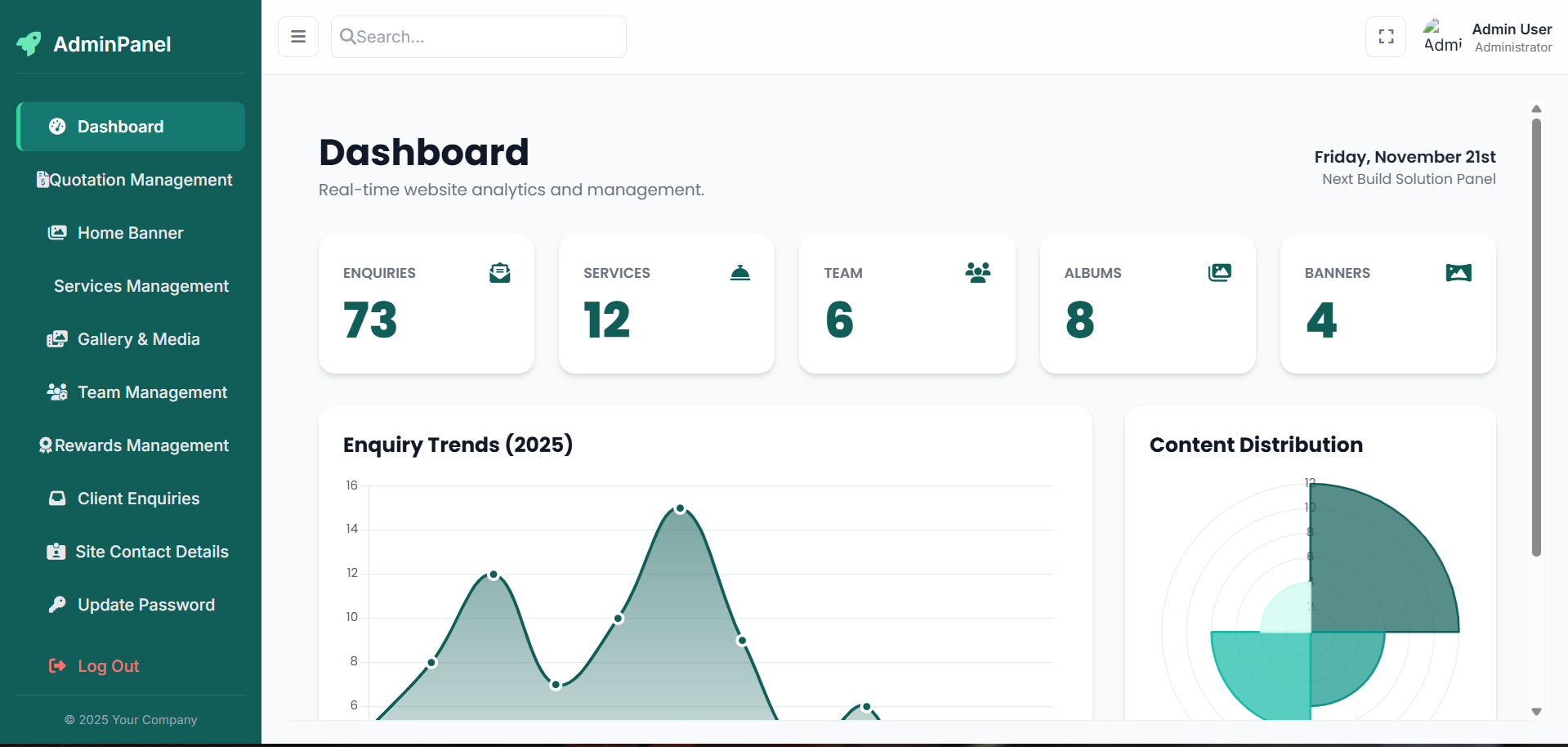This screenshot has width=1568, height=747.
Task: Click the Site Contact Details icon
Action: 56,552
